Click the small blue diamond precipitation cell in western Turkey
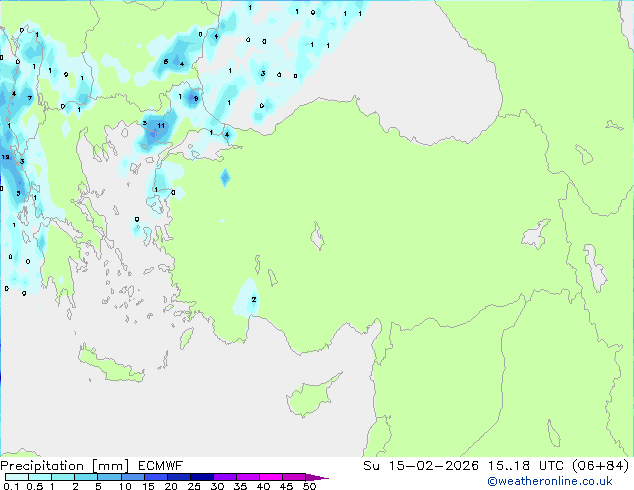 [x=225, y=177]
